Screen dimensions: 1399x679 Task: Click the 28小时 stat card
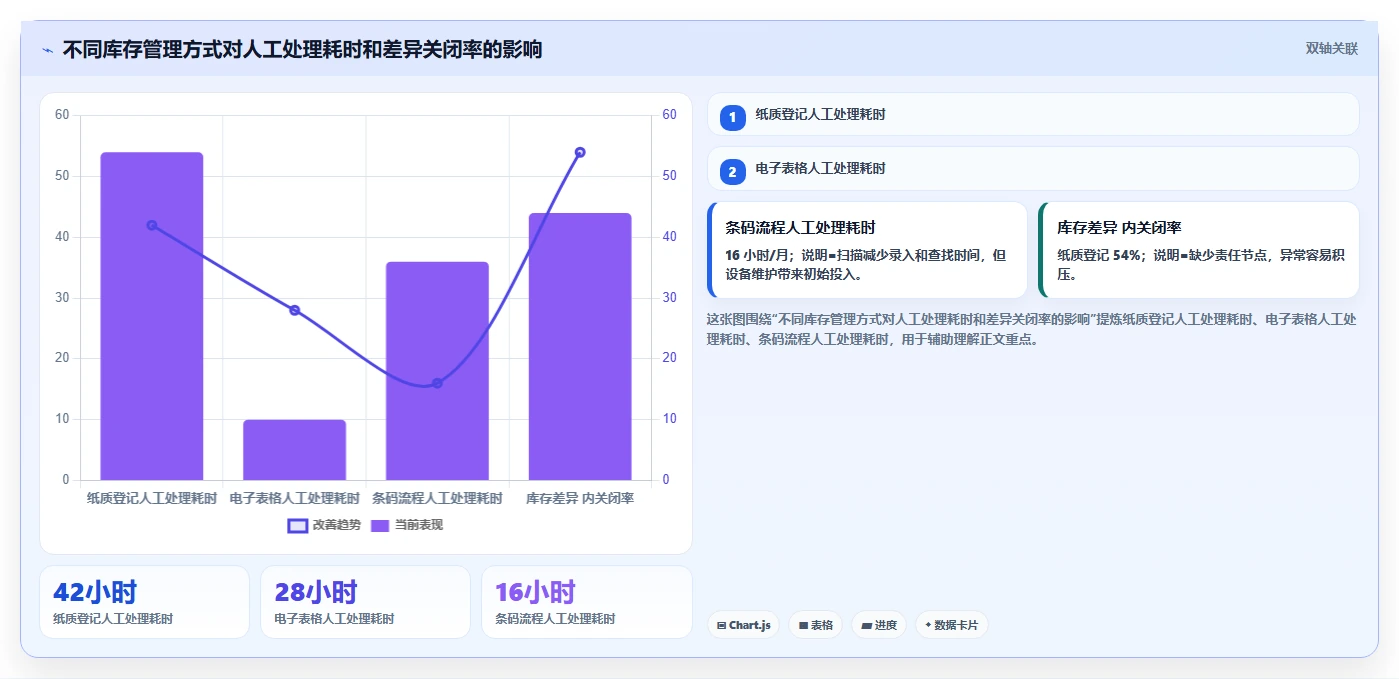pyautogui.click(x=365, y=602)
